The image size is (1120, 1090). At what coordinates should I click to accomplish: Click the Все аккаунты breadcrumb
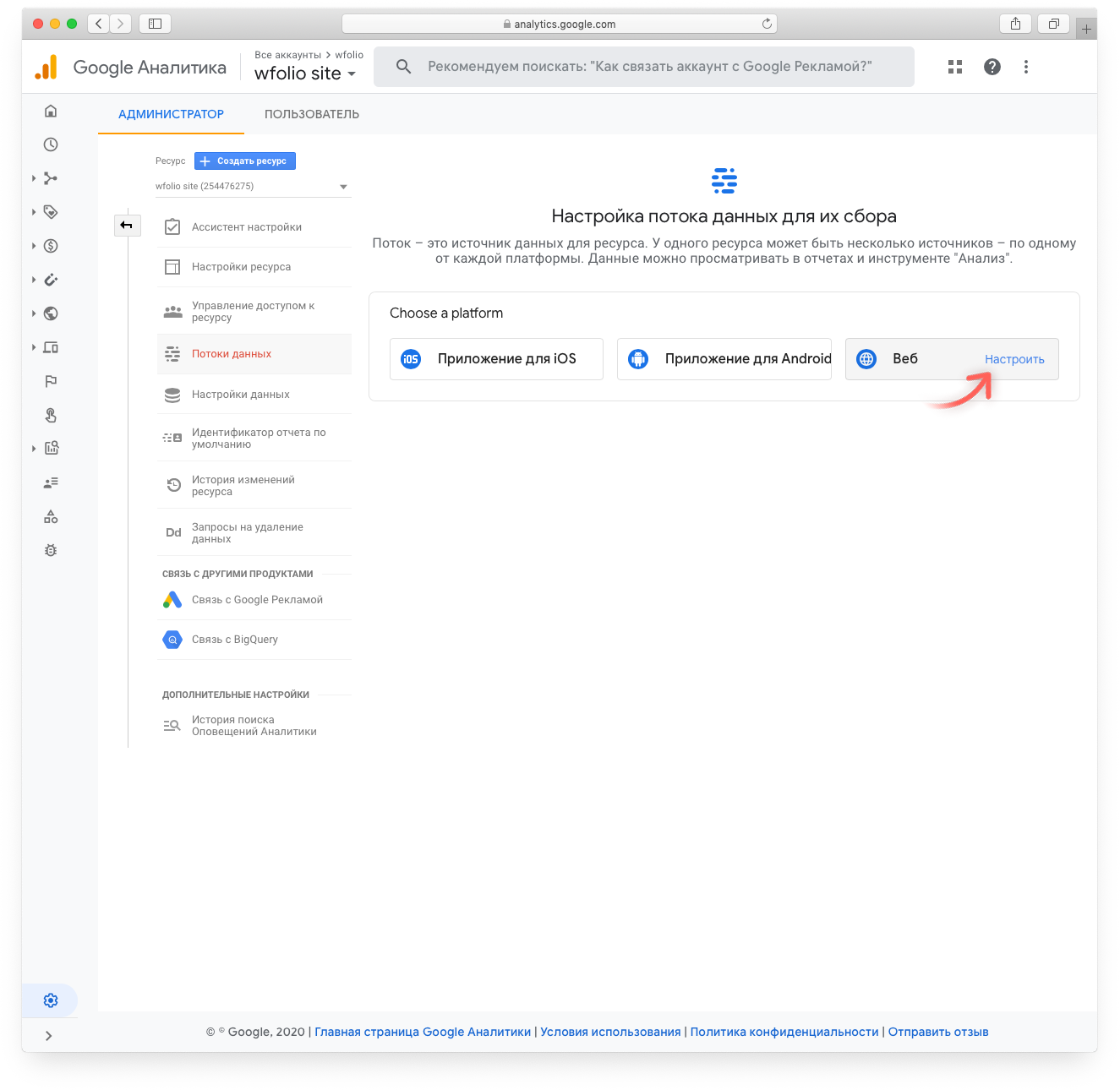pyautogui.click(x=287, y=55)
